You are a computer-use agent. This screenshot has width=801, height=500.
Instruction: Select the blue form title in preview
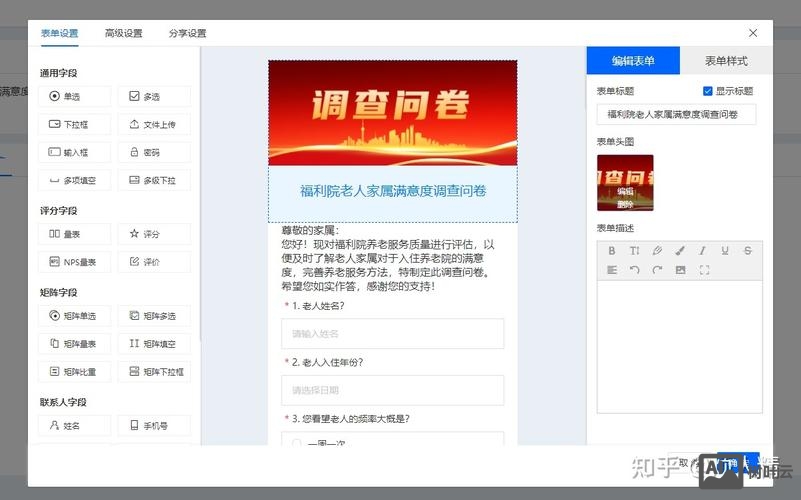point(393,191)
